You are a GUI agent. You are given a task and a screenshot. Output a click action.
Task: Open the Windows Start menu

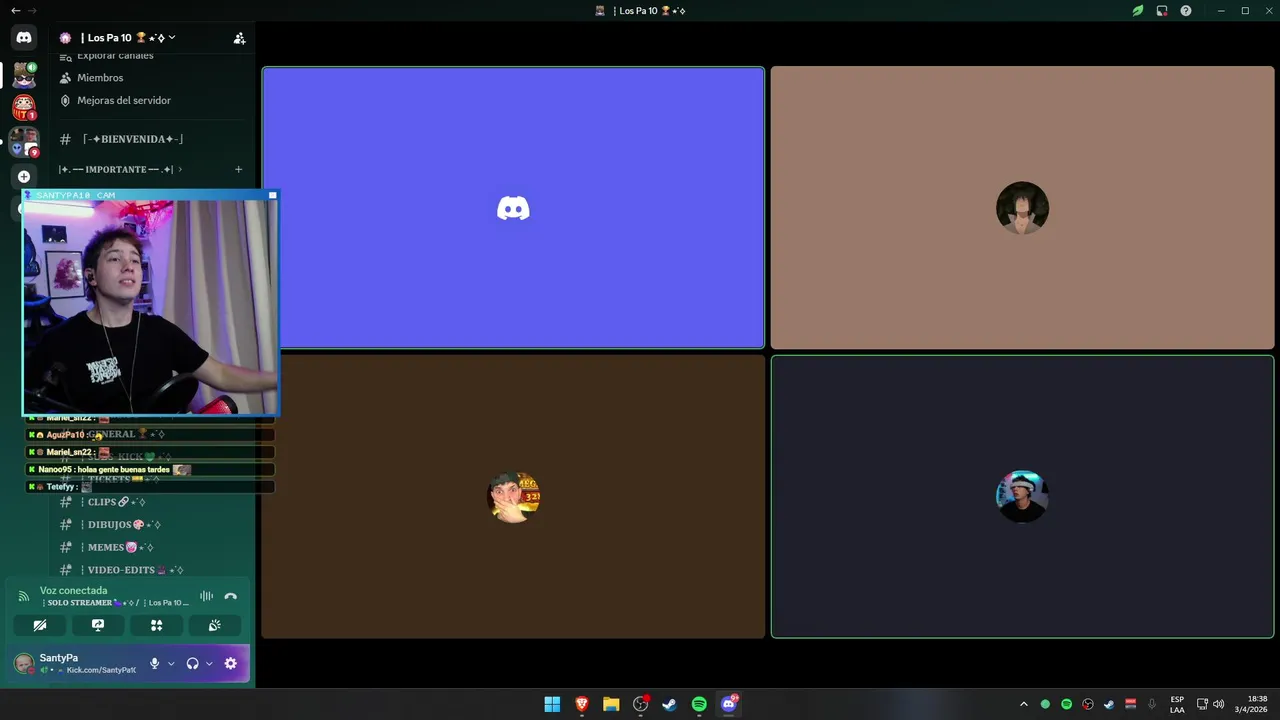click(552, 704)
